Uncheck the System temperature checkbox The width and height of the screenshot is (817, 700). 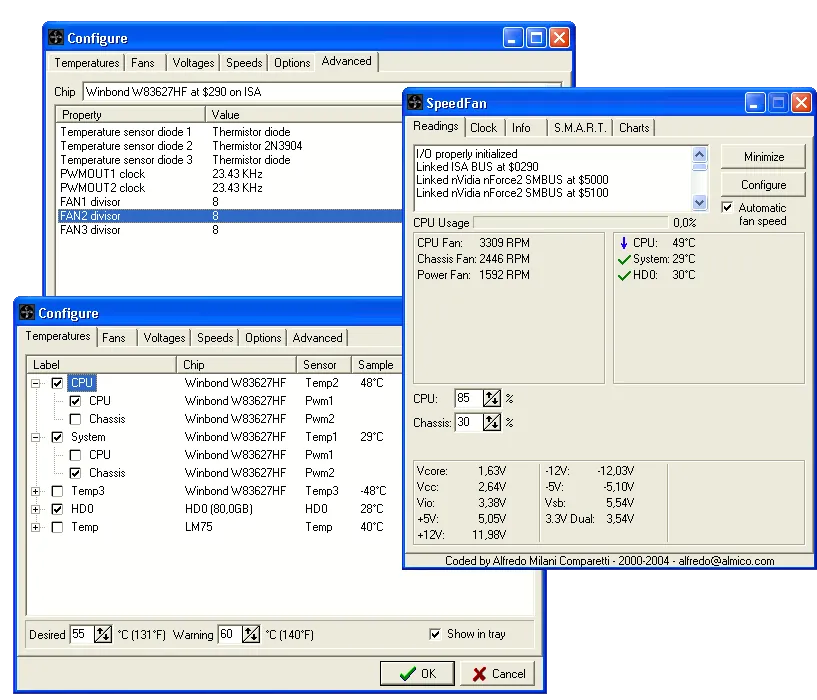(x=57, y=437)
